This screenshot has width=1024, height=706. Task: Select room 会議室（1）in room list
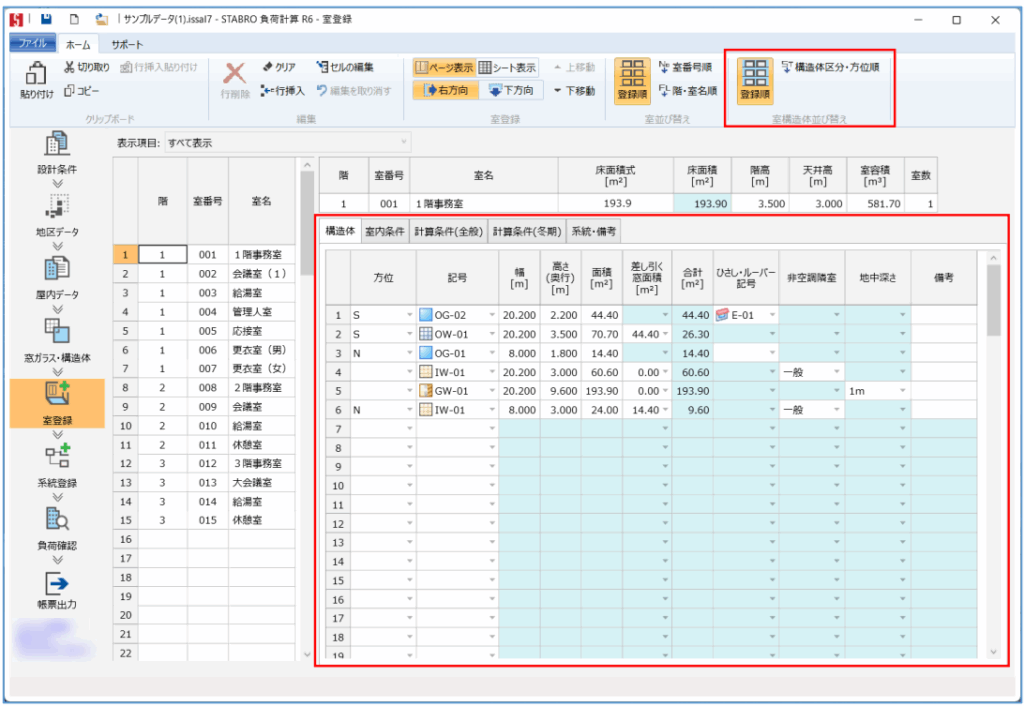click(x=262, y=273)
